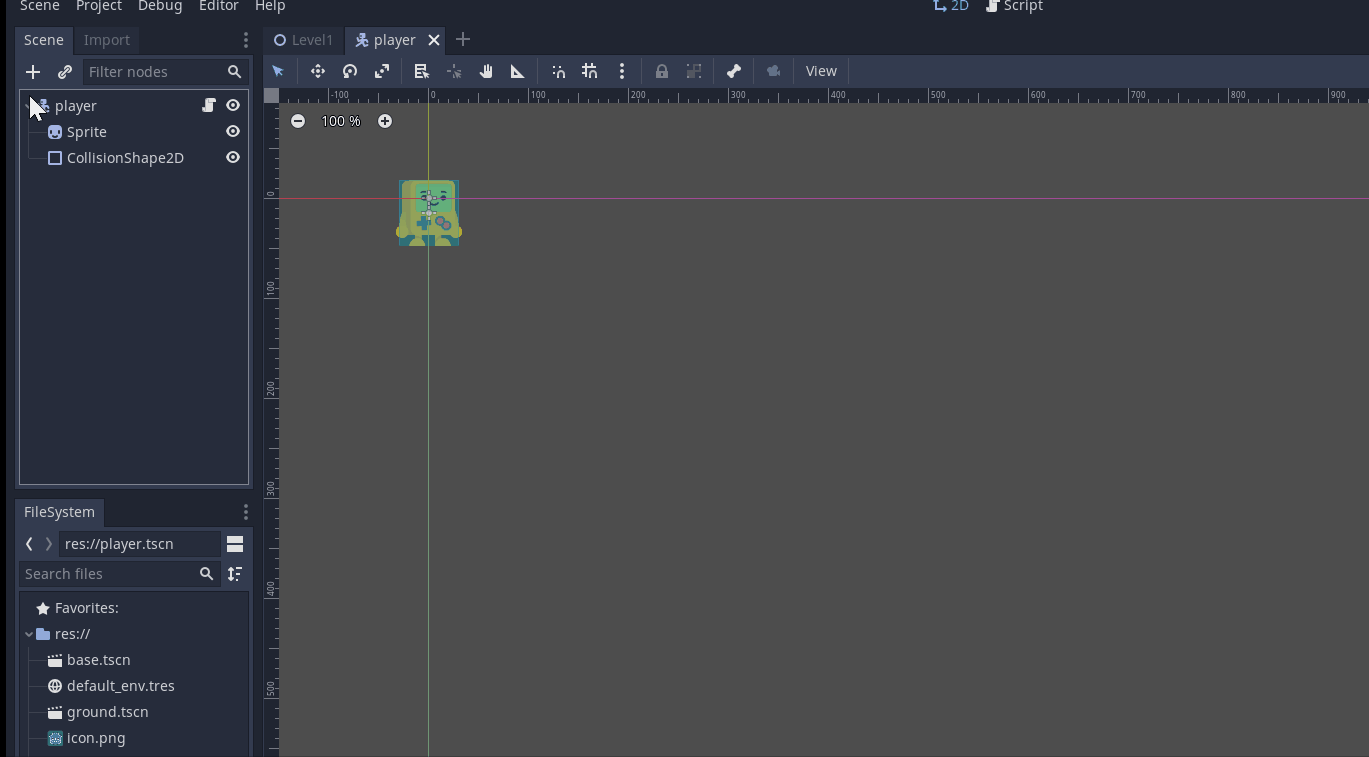Open the Project menu
The width and height of the screenshot is (1369, 757).
click(99, 6)
